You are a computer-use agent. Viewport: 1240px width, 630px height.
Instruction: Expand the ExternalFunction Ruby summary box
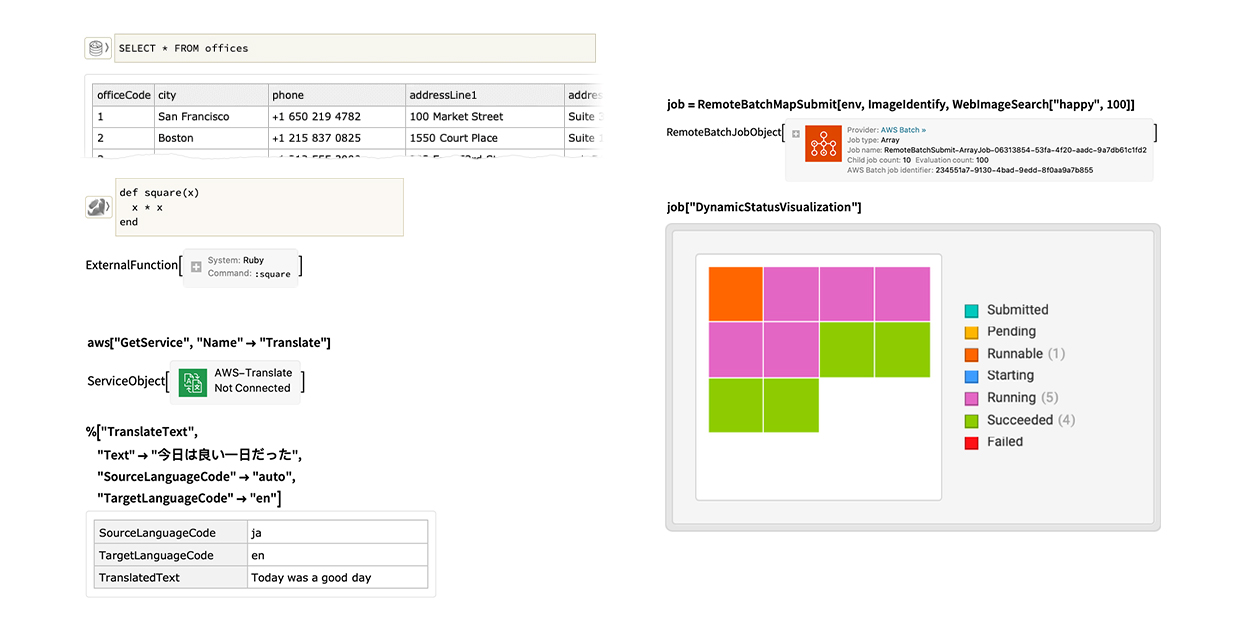[x=240, y=266]
